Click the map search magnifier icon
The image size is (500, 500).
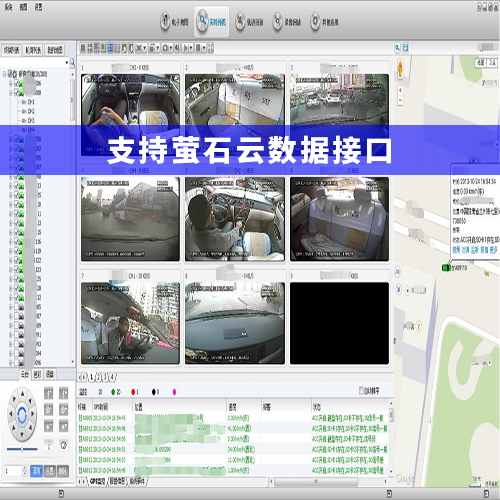(398, 48)
